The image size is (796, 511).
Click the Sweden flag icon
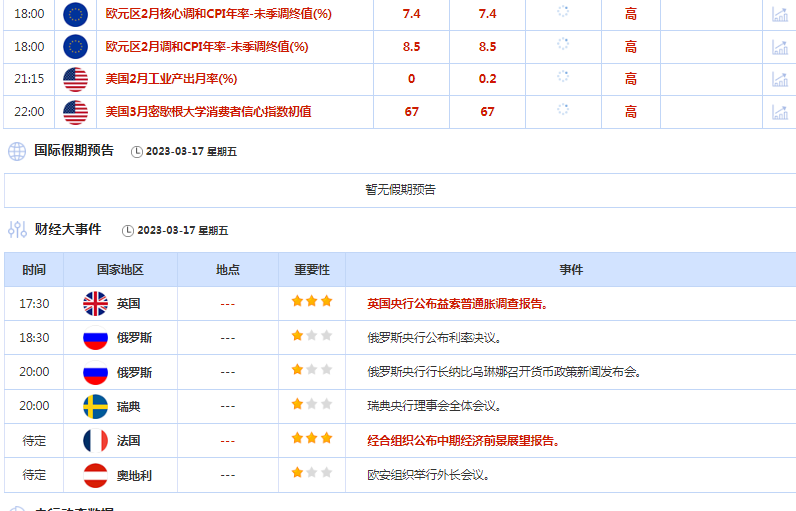[x=95, y=406]
